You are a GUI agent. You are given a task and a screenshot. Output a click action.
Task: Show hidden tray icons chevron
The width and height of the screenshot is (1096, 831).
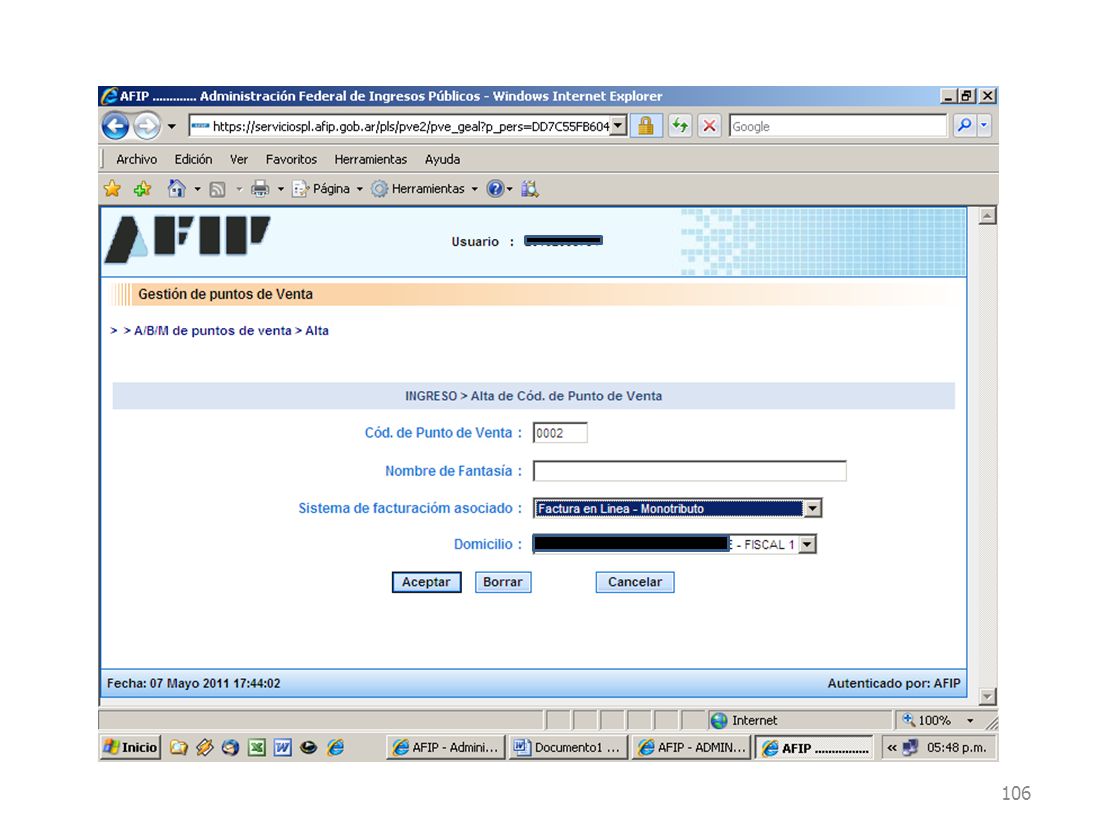click(892, 747)
